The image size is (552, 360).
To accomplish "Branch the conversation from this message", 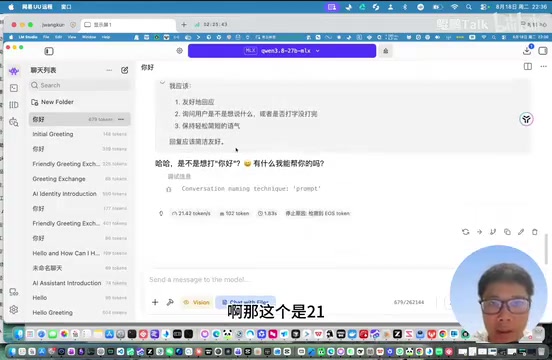I will tap(493, 232).
